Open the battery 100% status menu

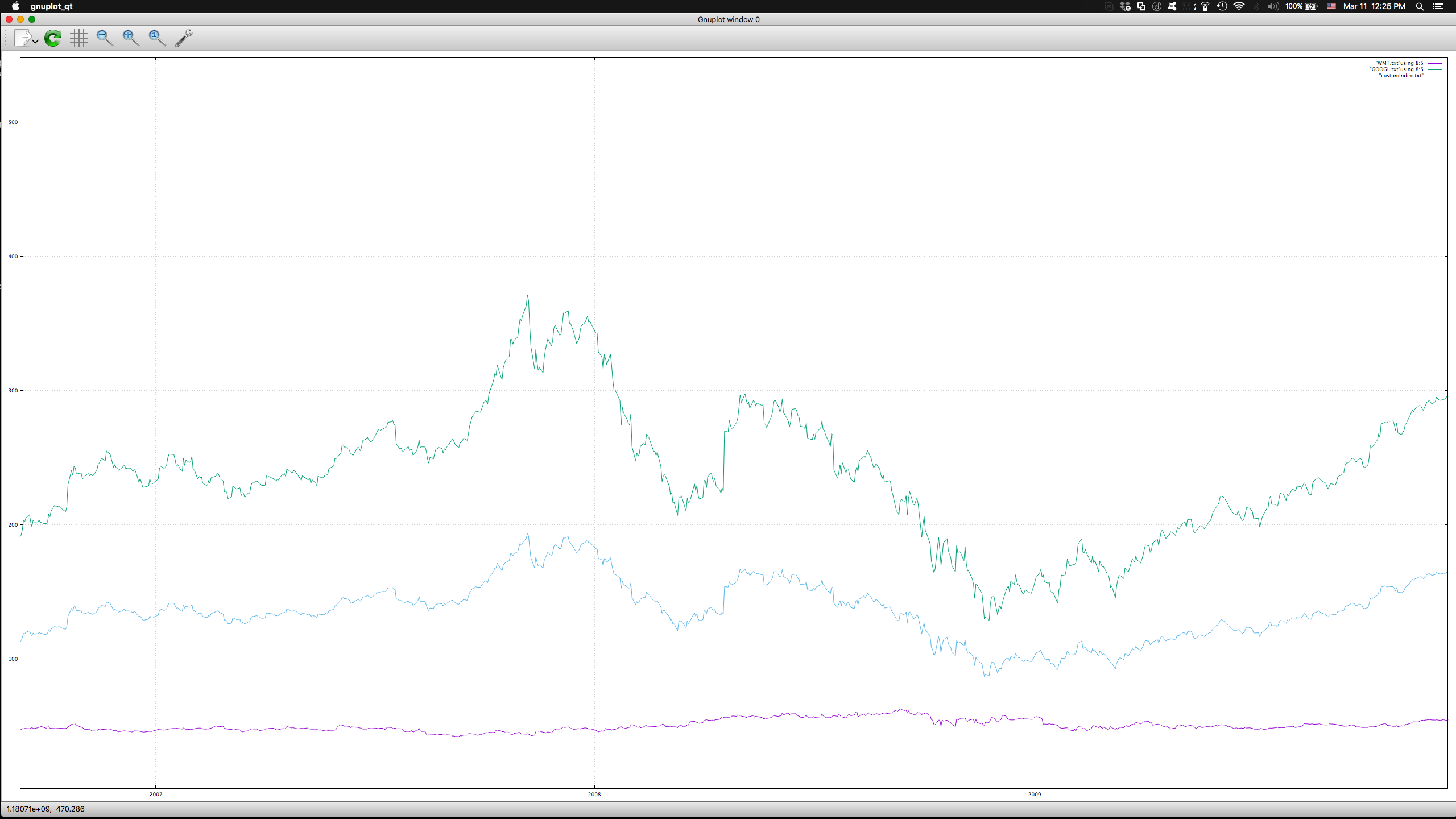pyautogui.click(x=1301, y=6)
